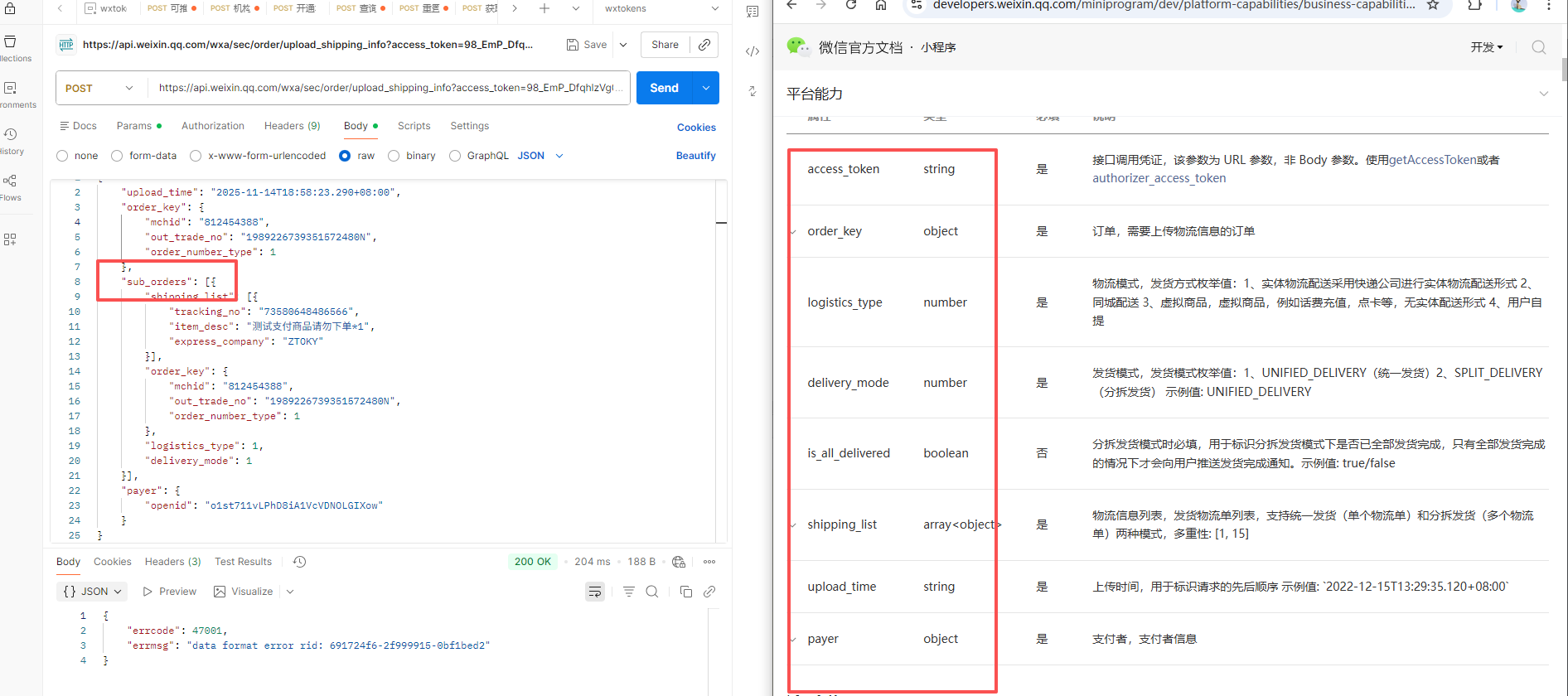The width and height of the screenshot is (1568, 696).
Task: Open the Cookies link below Send
Action: click(x=696, y=128)
